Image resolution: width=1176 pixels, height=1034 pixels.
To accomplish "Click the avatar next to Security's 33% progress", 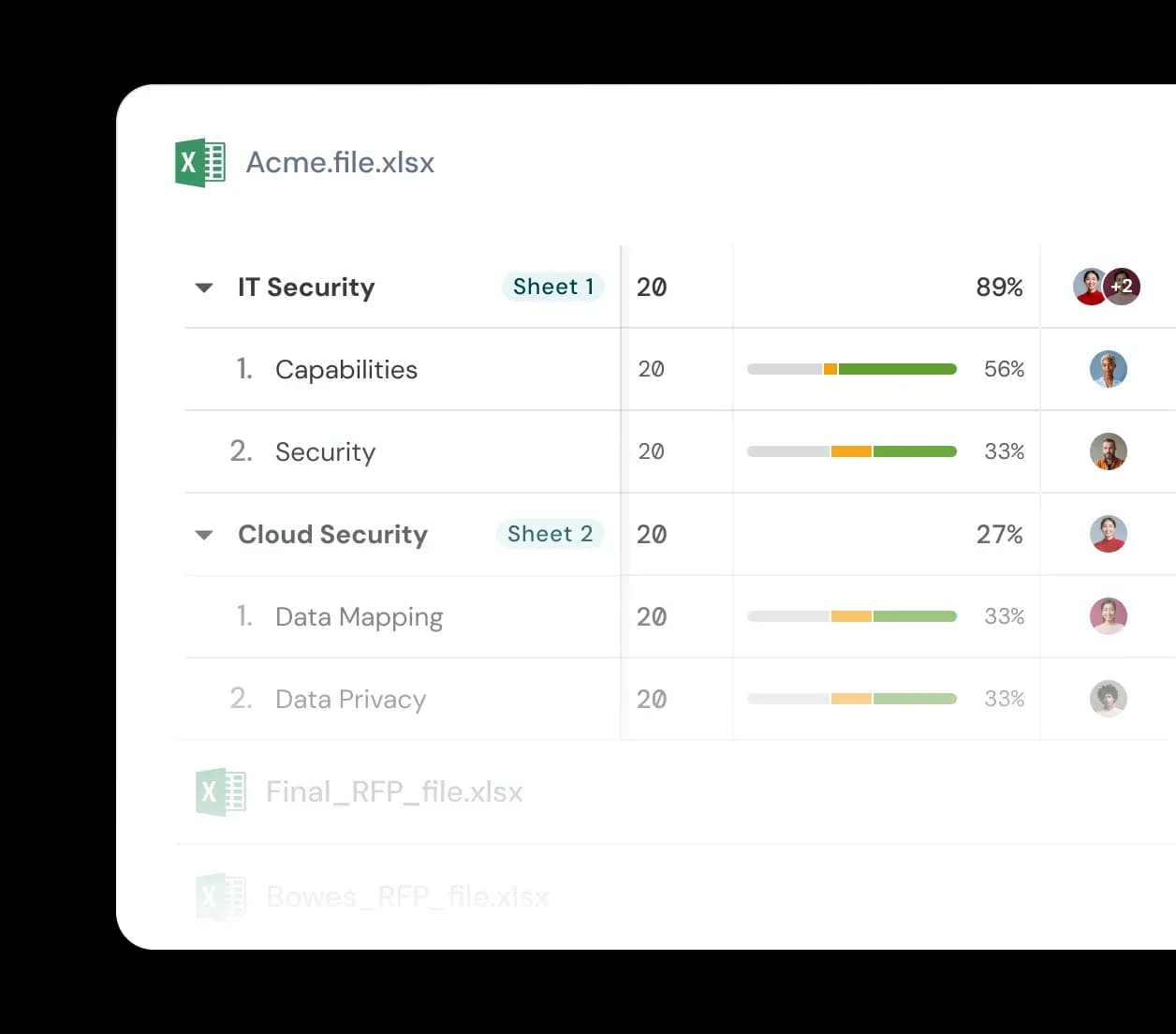I will (x=1109, y=451).
